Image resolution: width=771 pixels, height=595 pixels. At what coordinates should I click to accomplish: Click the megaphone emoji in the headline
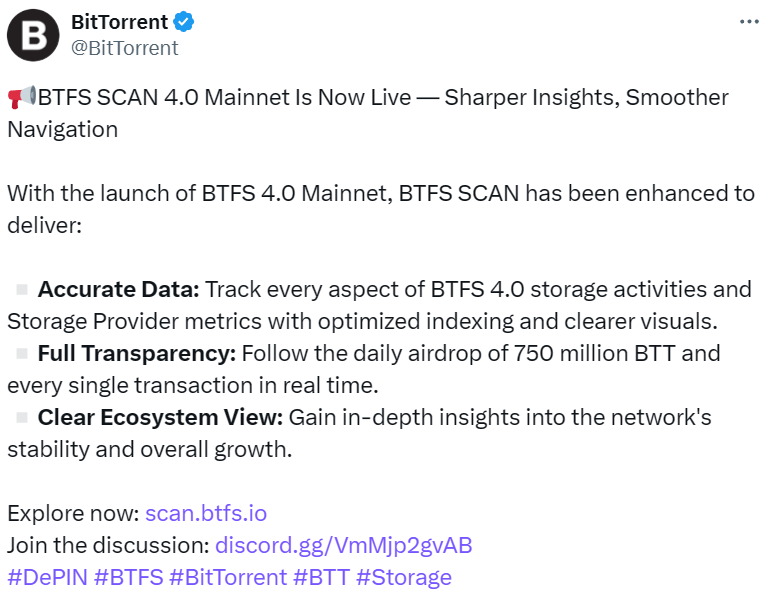pyautogui.click(x=20, y=97)
